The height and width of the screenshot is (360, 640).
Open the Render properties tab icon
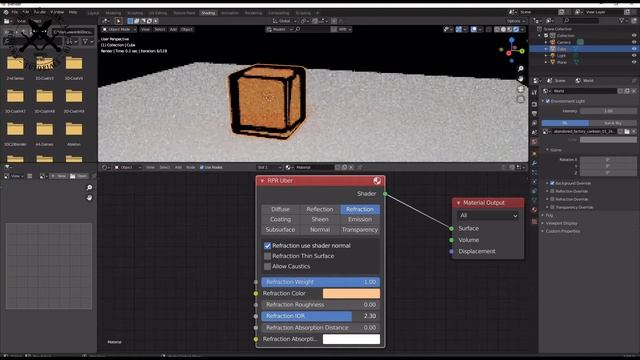coord(534,104)
